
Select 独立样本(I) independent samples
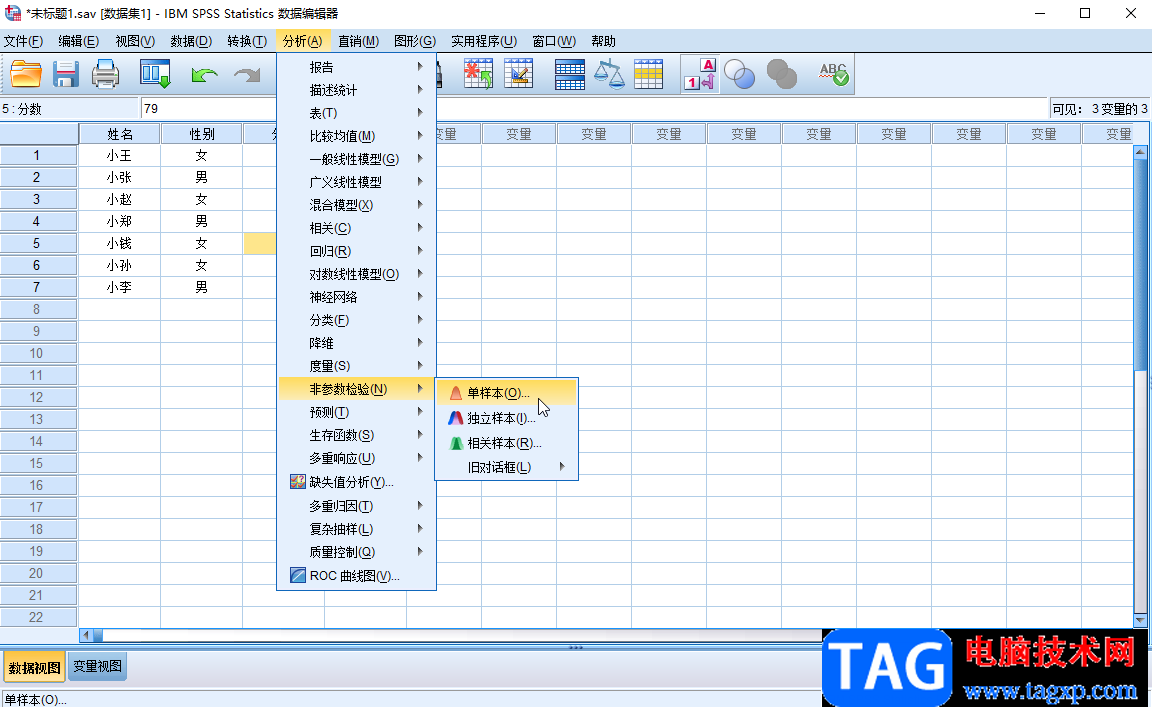507,418
